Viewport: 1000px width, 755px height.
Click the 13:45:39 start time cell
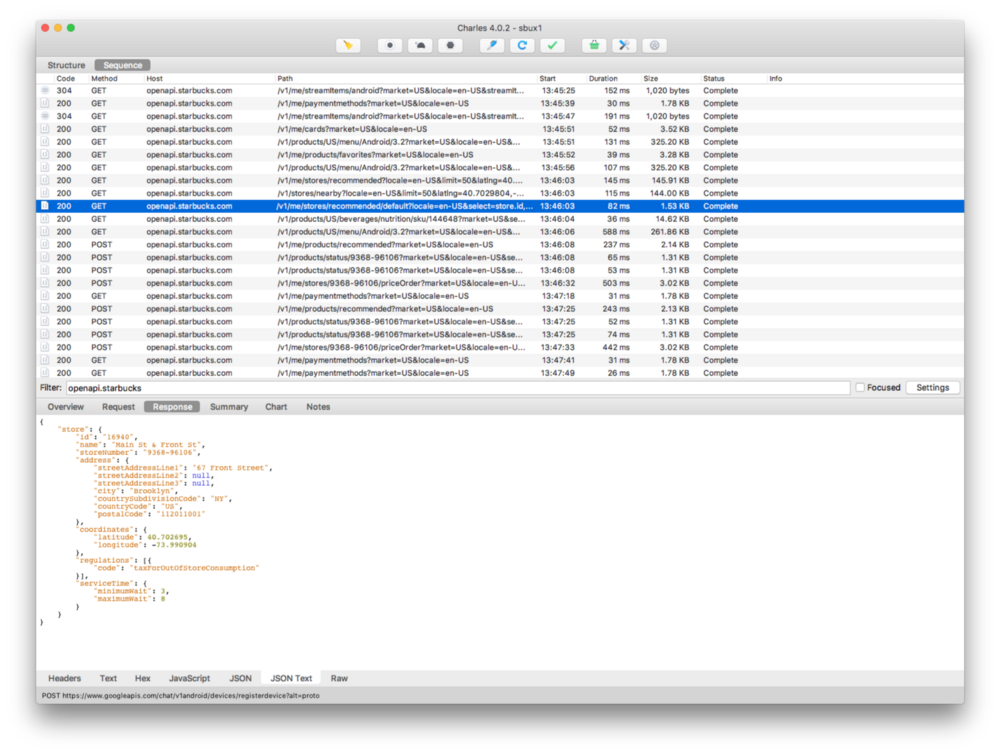tap(558, 103)
